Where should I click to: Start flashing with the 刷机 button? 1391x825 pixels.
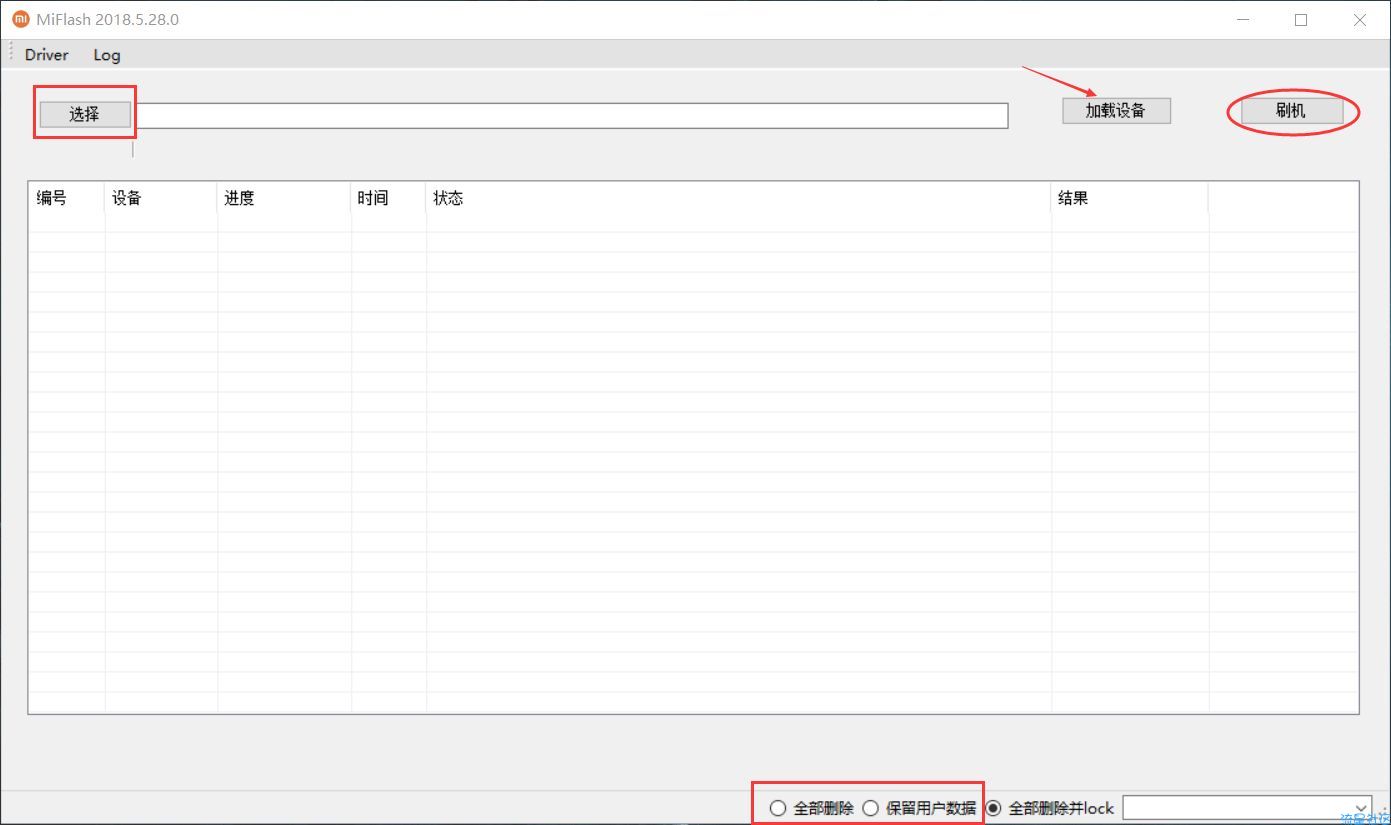tap(1291, 111)
